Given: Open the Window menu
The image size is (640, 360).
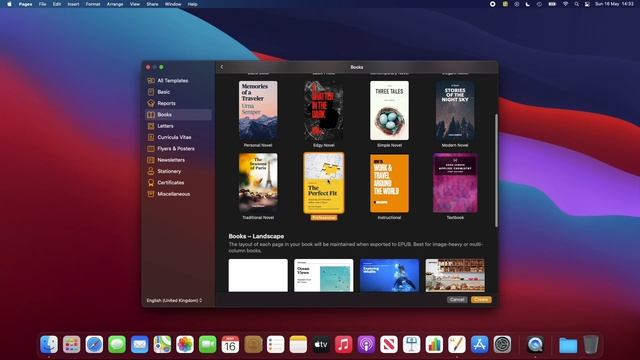Looking at the screenshot, I should 173,4.
